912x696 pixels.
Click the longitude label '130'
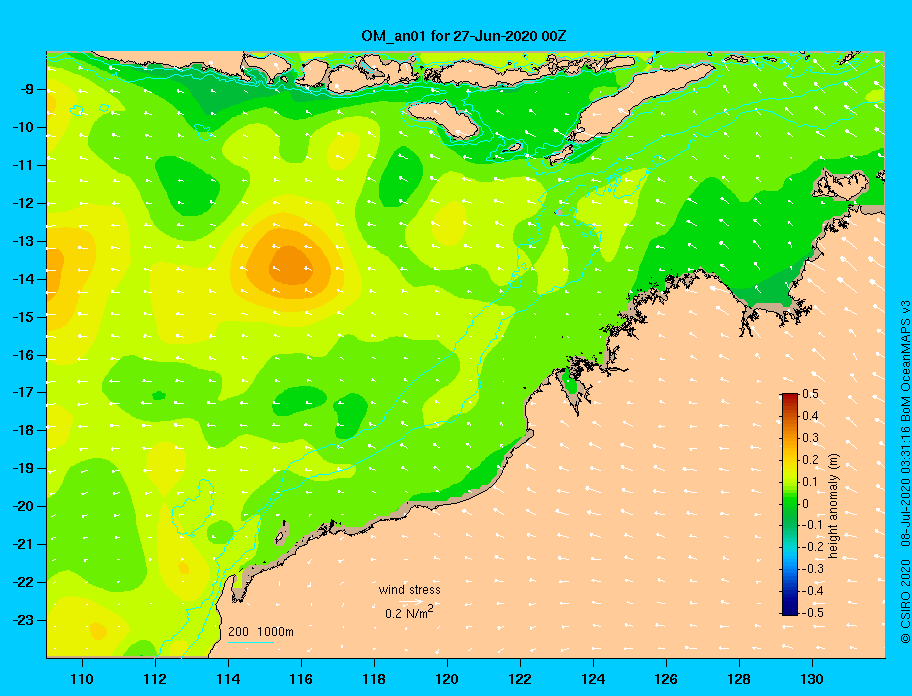tap(812, 679)
